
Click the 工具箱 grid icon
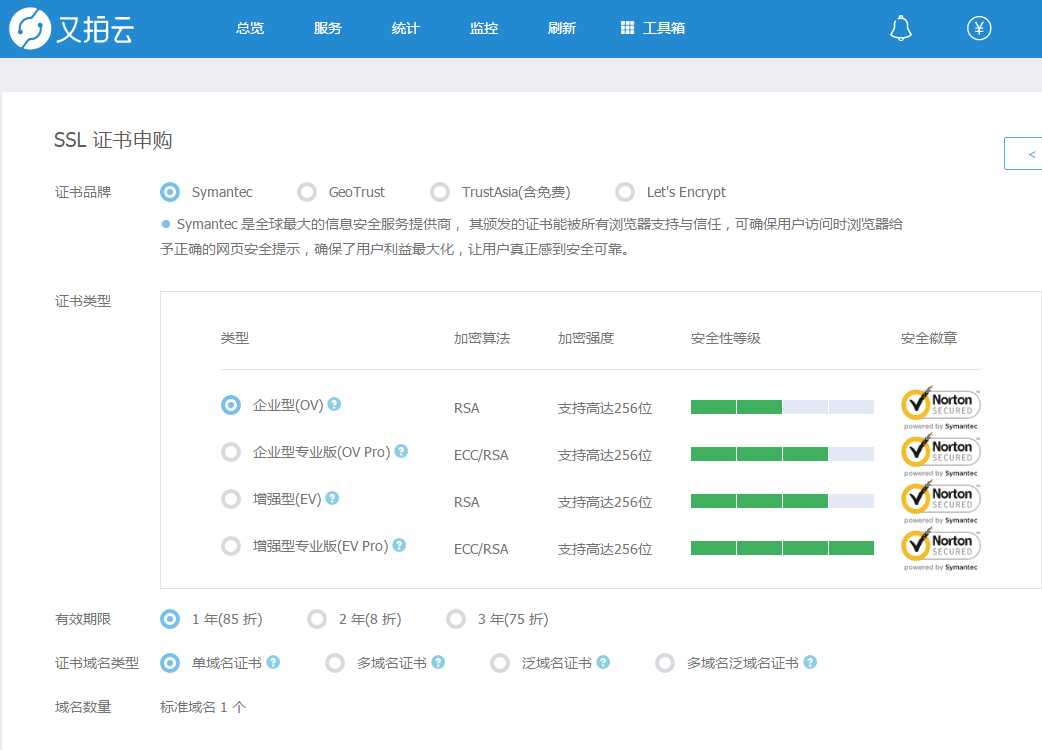click(x=627, y=28)
